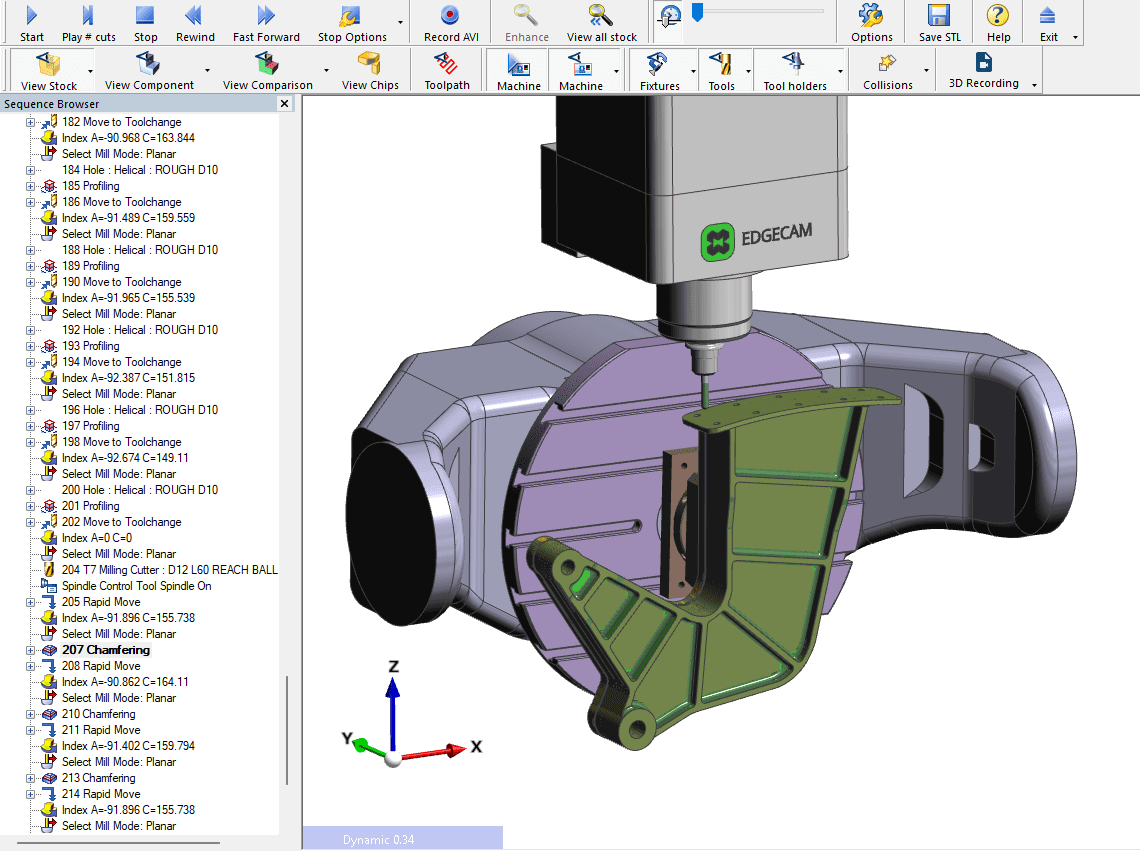Click the Help button

pos(997,17)
